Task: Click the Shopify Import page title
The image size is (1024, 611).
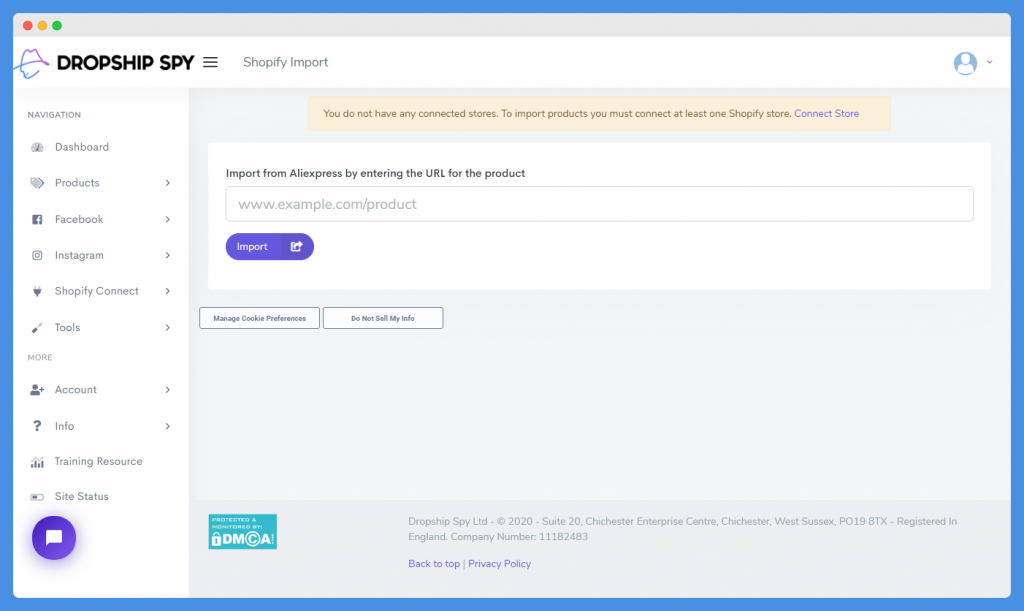Action: coord(285,63)
